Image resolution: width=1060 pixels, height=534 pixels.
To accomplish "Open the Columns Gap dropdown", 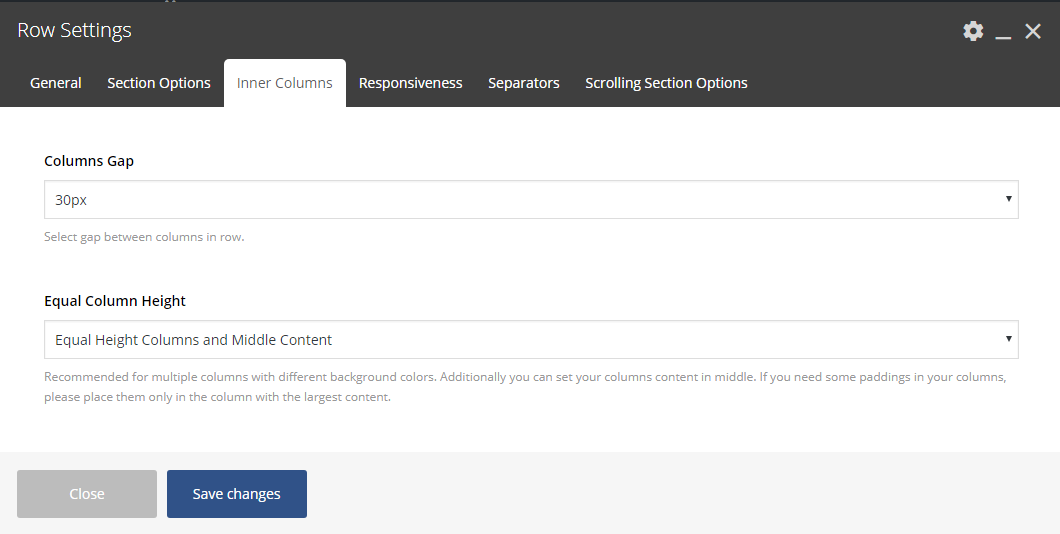I will 531,199.
